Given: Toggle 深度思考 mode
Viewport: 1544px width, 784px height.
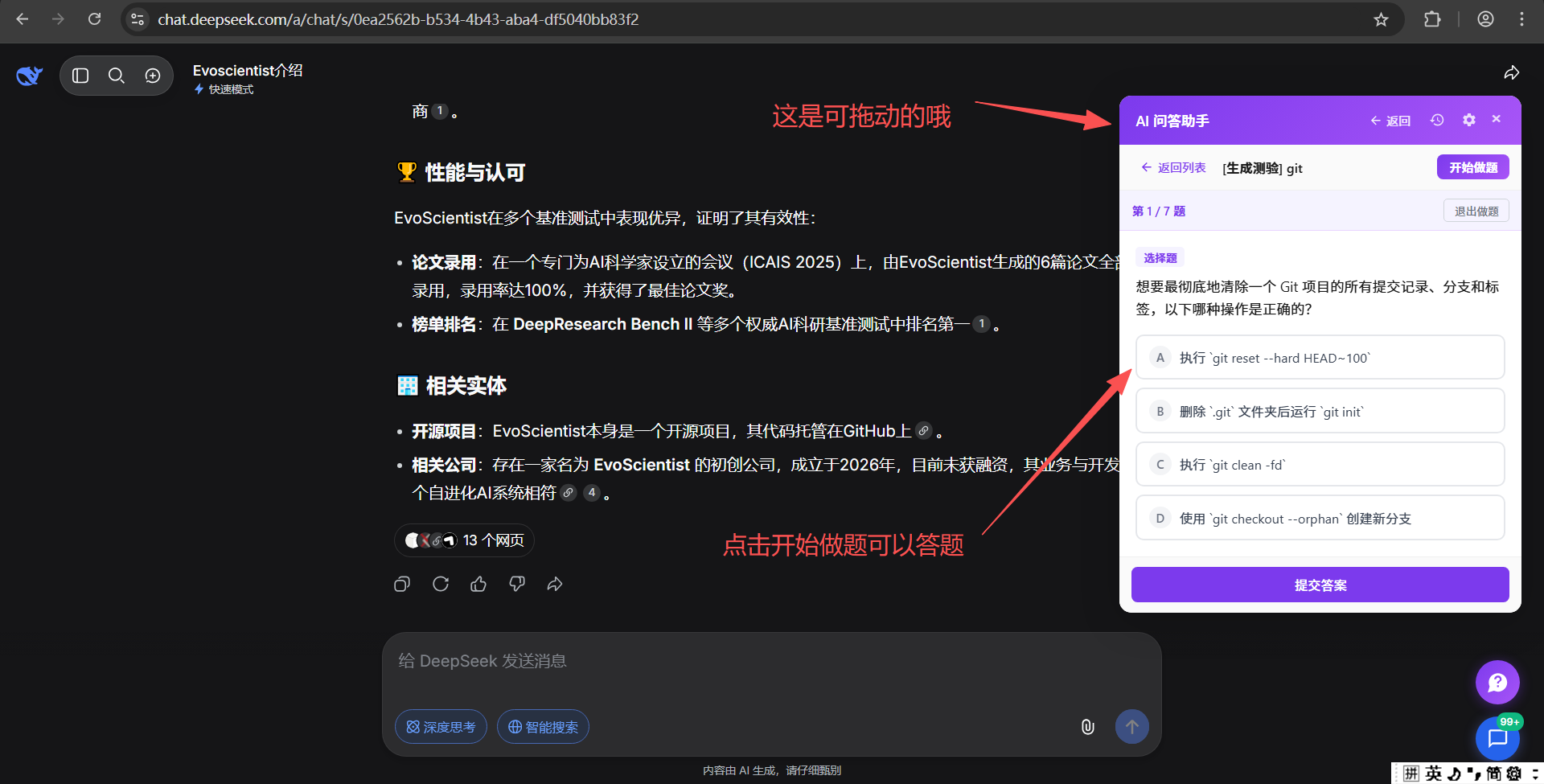Looking at the screenshot, I should coord(441,727).
